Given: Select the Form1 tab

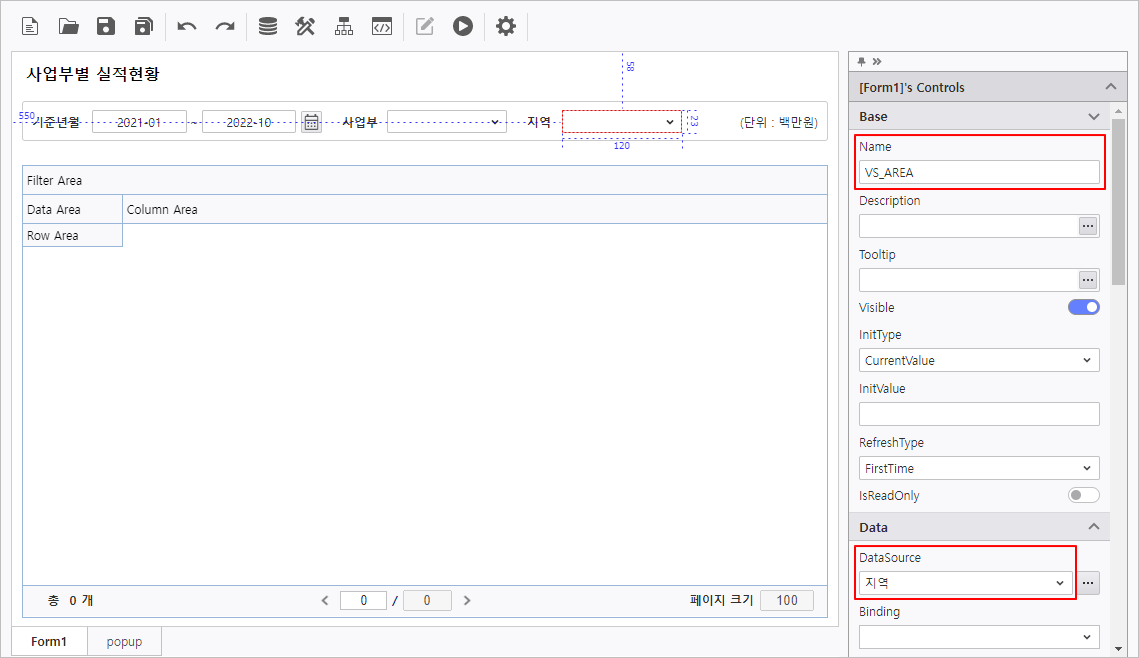Looking at the screenshot, I should coord(49,641).
